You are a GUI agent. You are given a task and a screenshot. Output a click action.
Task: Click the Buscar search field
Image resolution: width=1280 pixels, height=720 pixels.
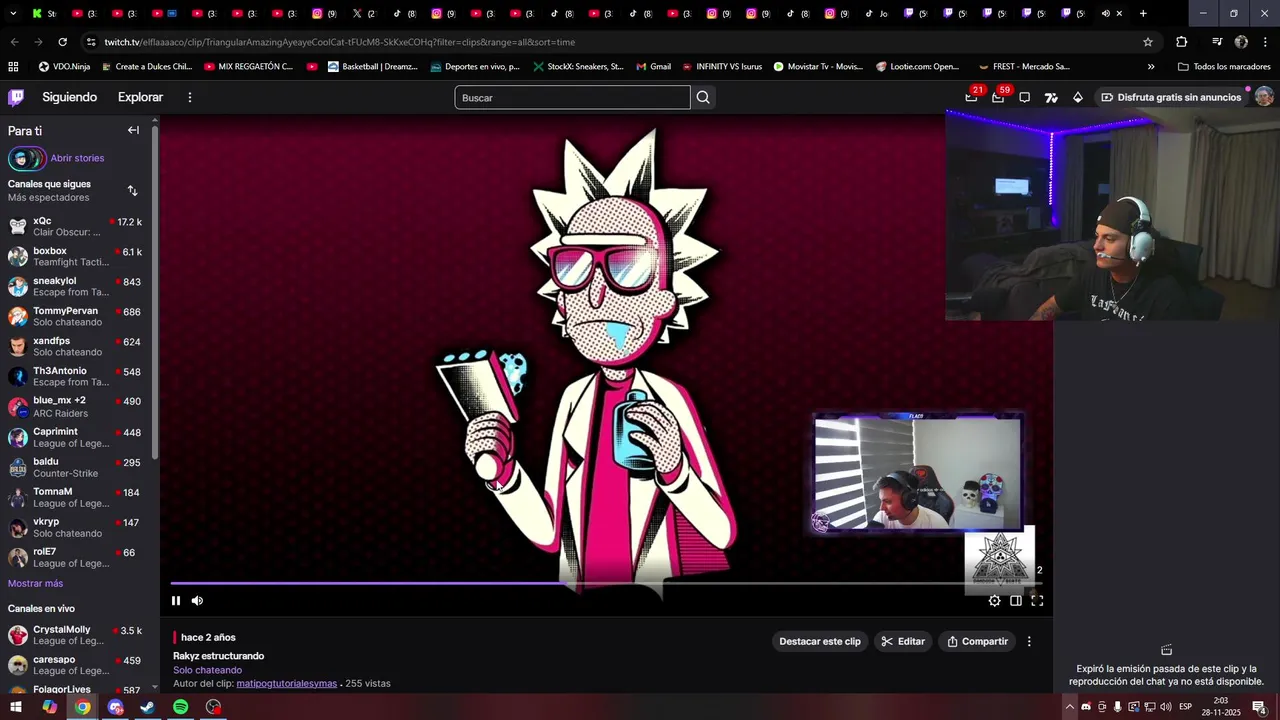click(x=572, y=97)
